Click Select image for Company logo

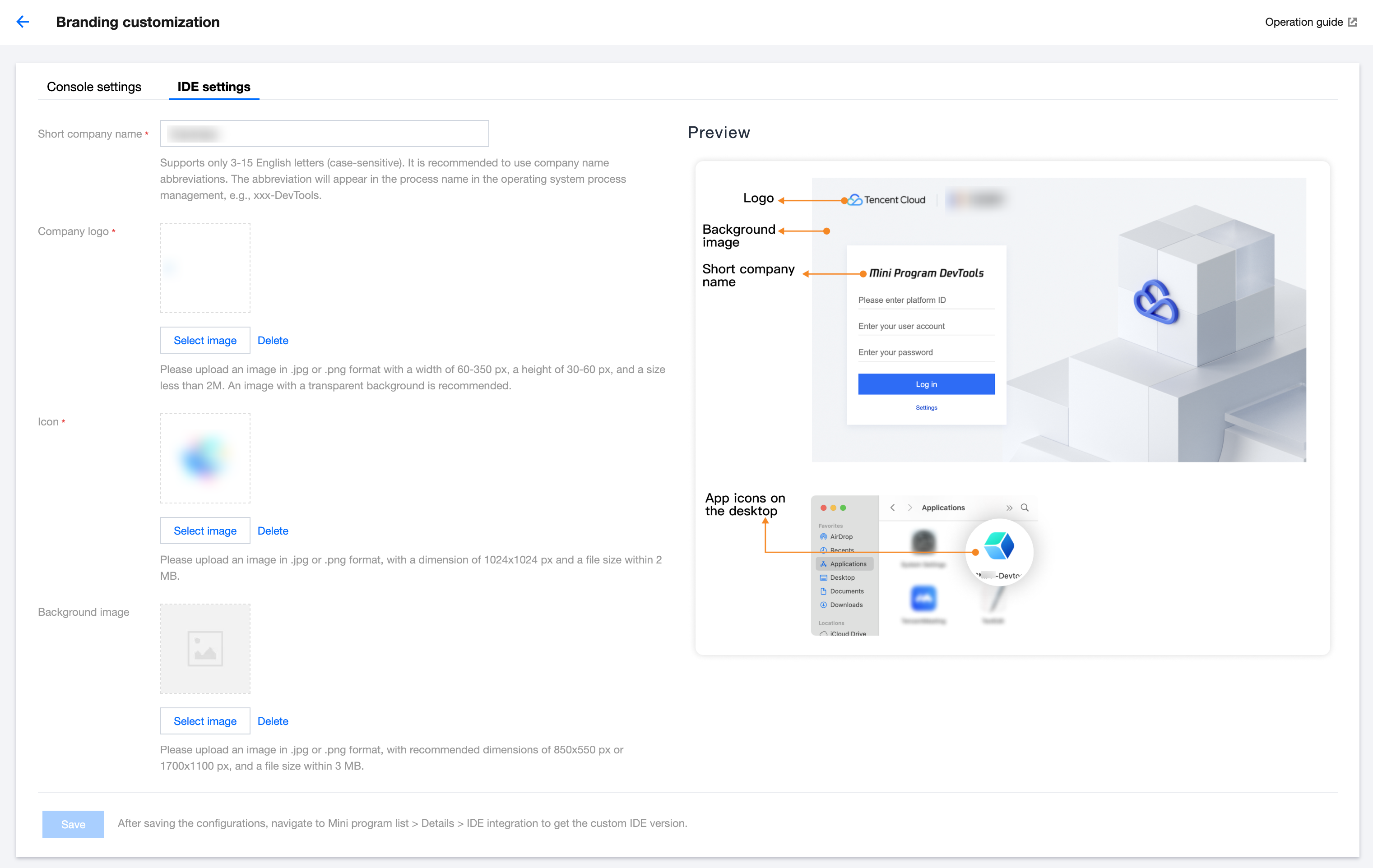tap(205, 340)
